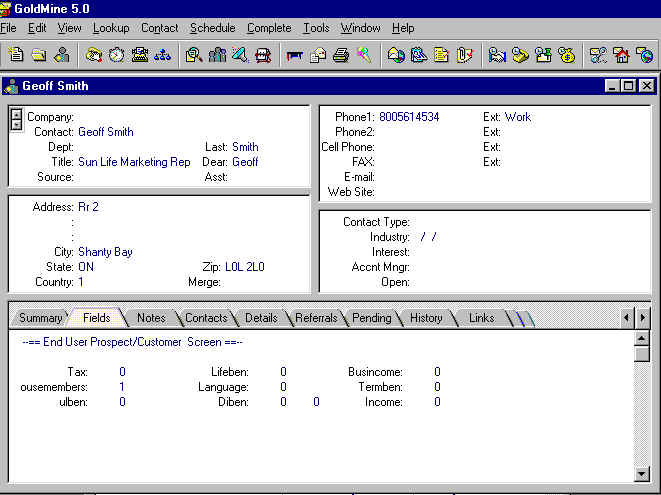Show the Pending tab
This screenshot has height=495, width=661.
click(x=371, y=318)
